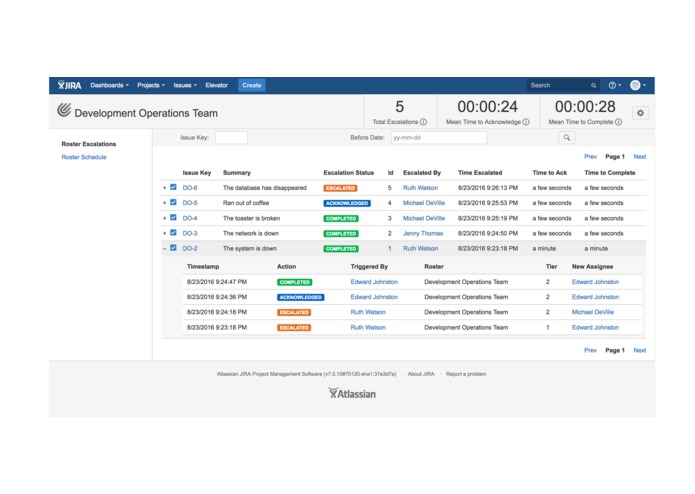Click Report a problem footer link

[x=466, y=374]
